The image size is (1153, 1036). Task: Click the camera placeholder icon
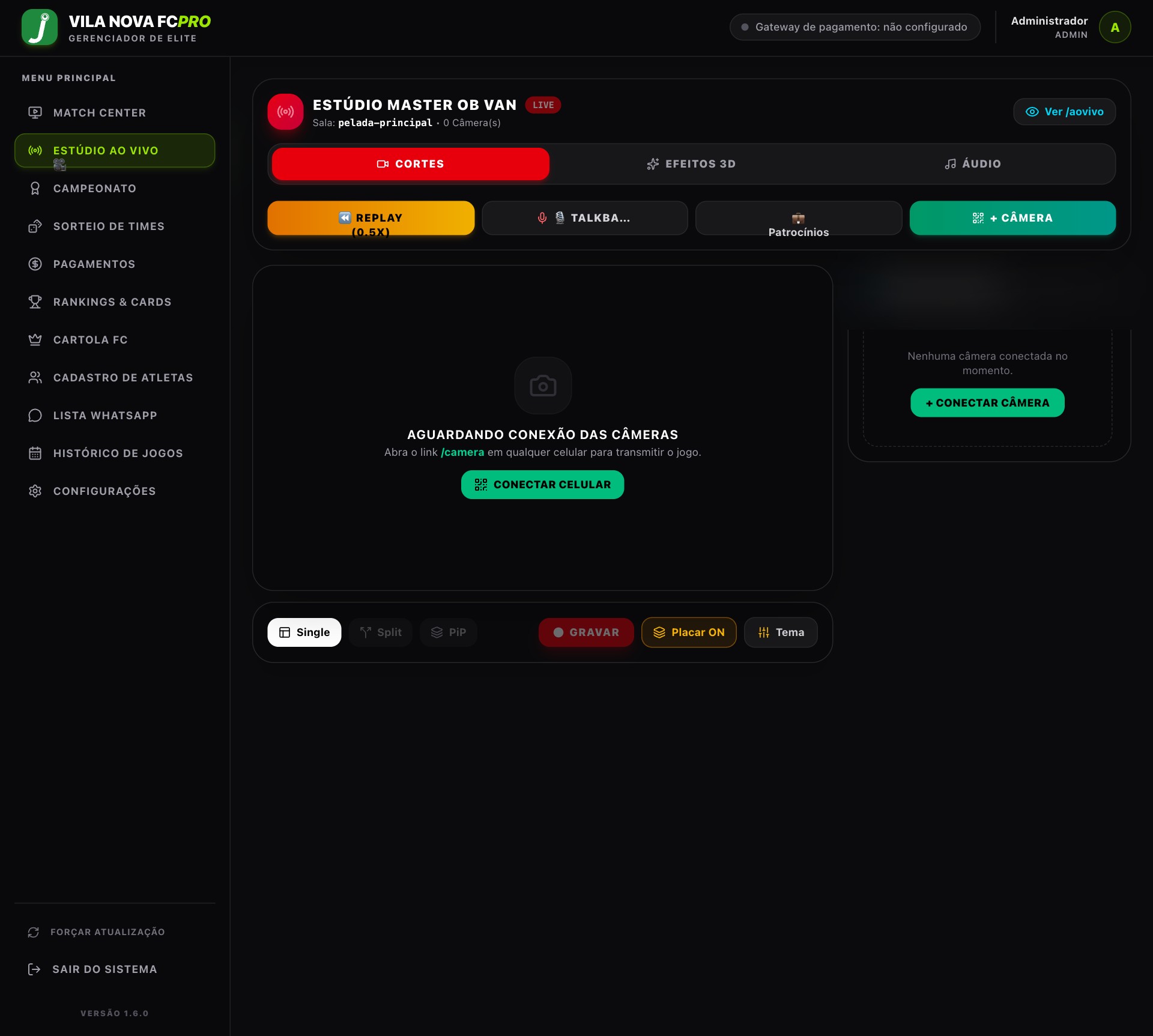click(x=543, y=386)
